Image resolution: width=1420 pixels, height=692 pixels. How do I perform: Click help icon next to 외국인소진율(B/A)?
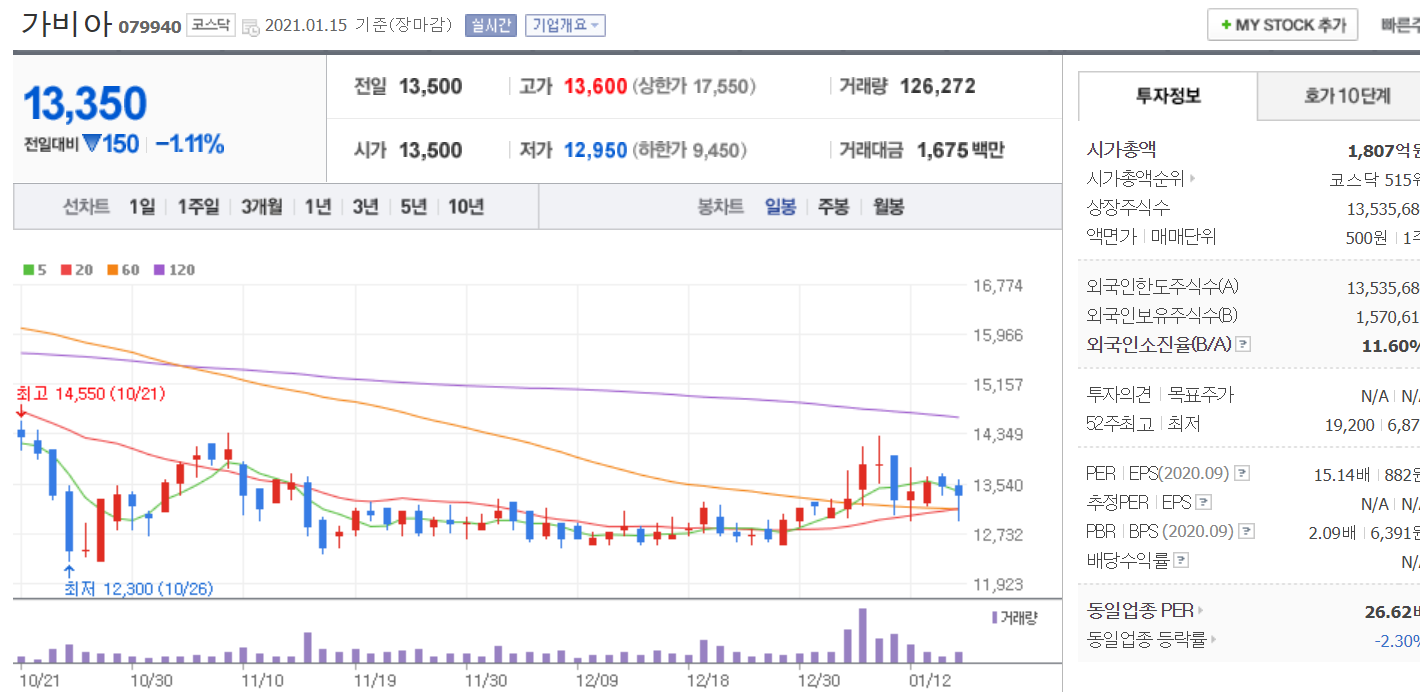[x=1243, y=344]
